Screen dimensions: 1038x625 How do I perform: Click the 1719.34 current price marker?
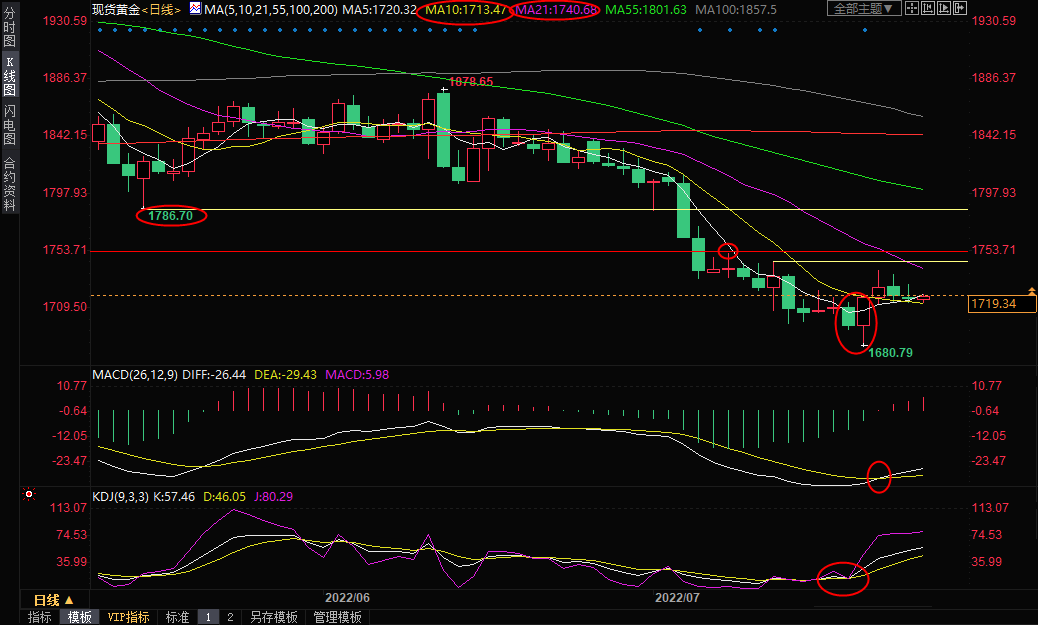click(998, 303)
